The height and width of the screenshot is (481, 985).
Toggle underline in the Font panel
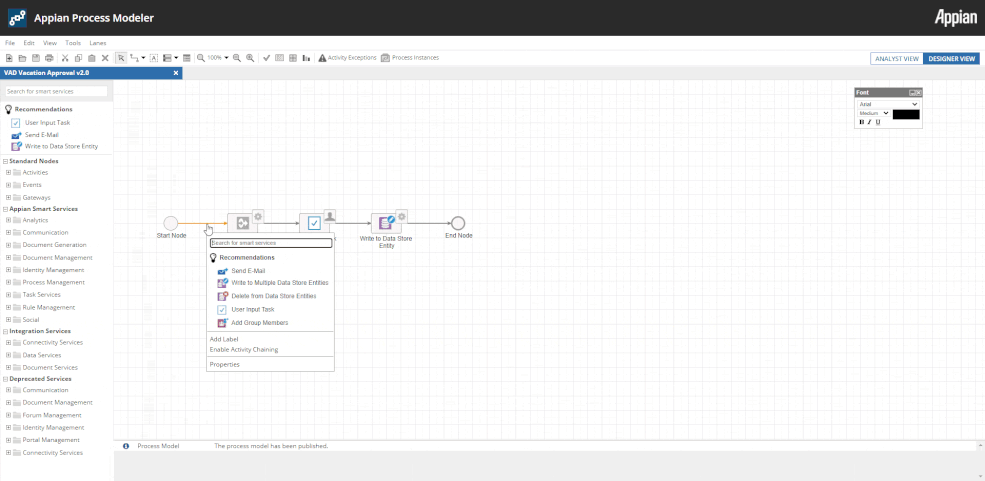pyautogui.click(x=878, y=122)
